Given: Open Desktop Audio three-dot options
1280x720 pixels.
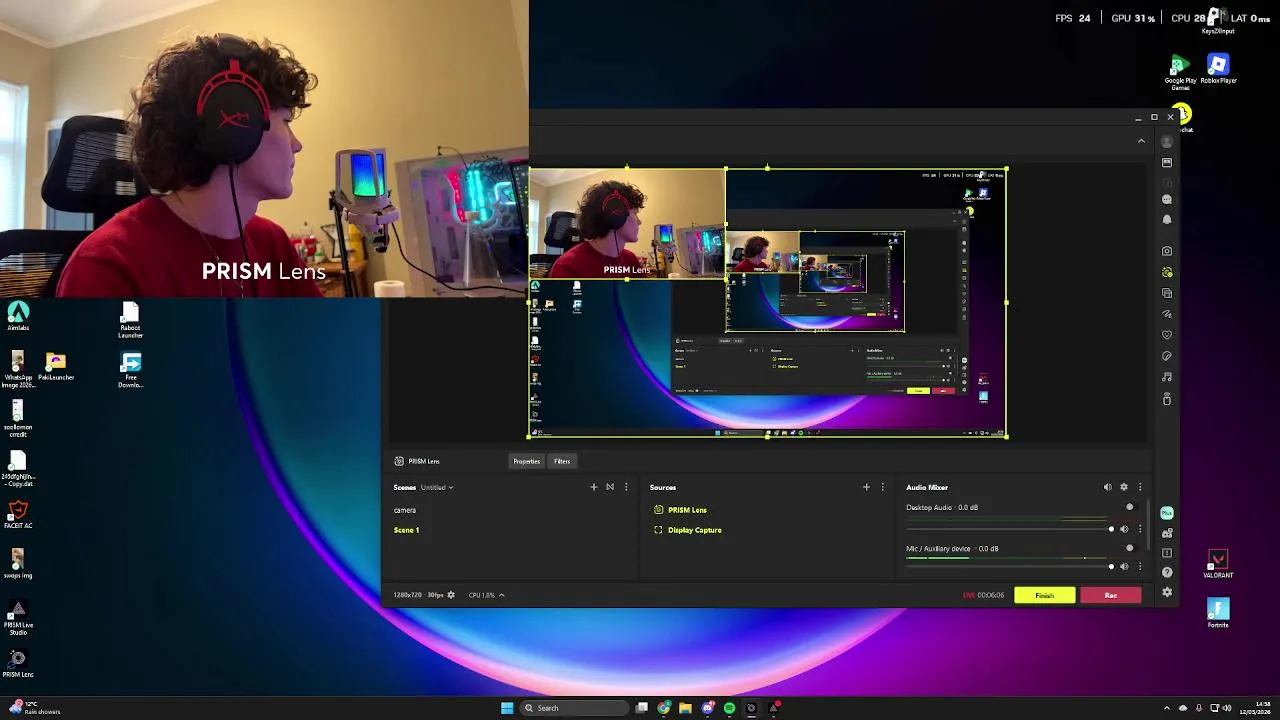Looking at the screenshot, I should [1139, 529].
